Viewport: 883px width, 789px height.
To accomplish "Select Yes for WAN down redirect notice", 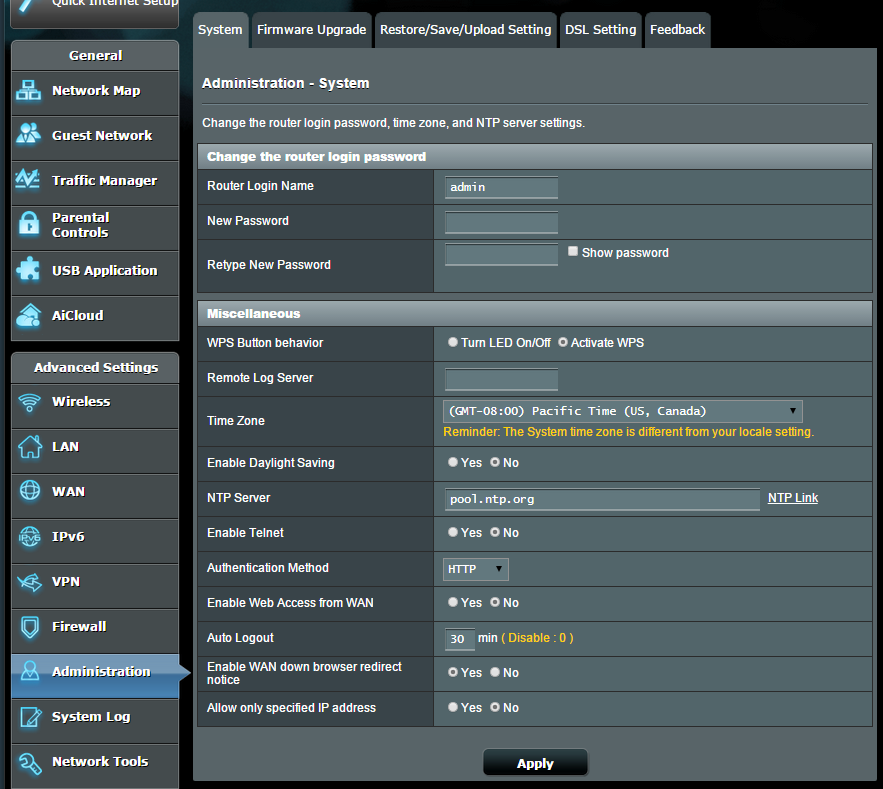I will 453,672.
